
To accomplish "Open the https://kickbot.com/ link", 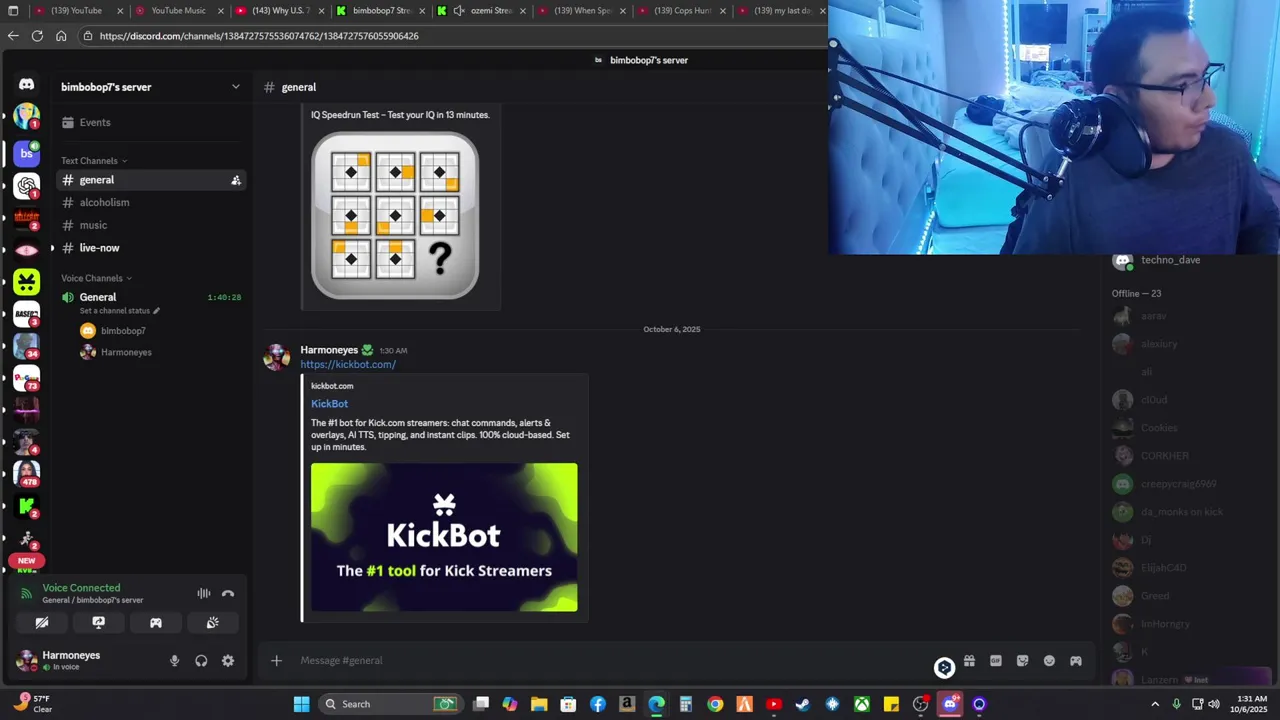I will (x=348, y=364).
